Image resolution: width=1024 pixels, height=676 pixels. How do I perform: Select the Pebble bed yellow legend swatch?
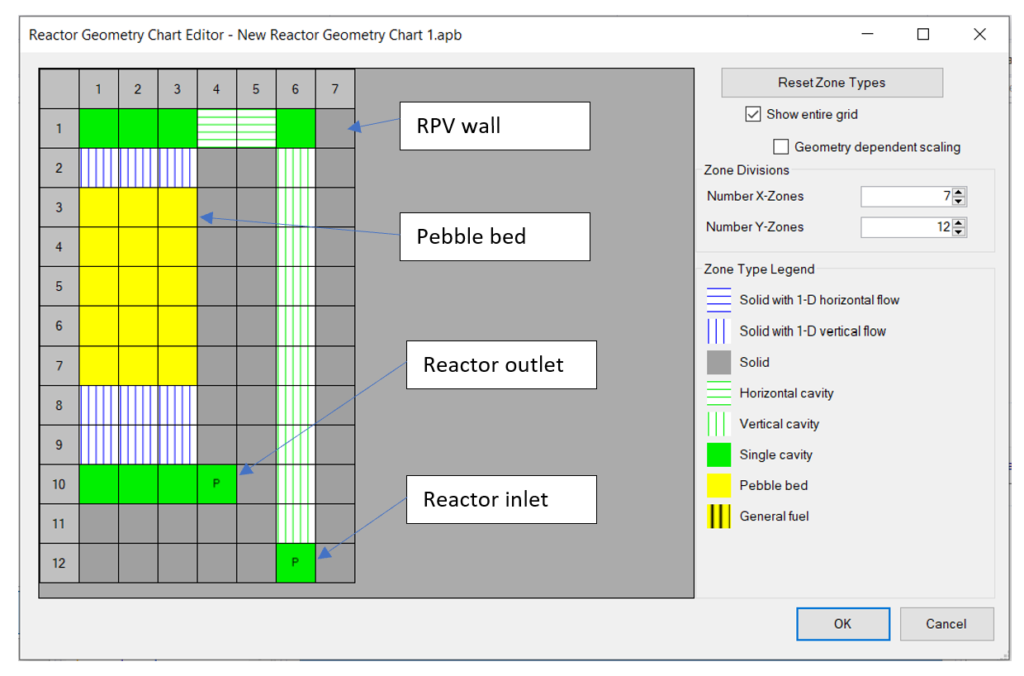tap(718, 485)
